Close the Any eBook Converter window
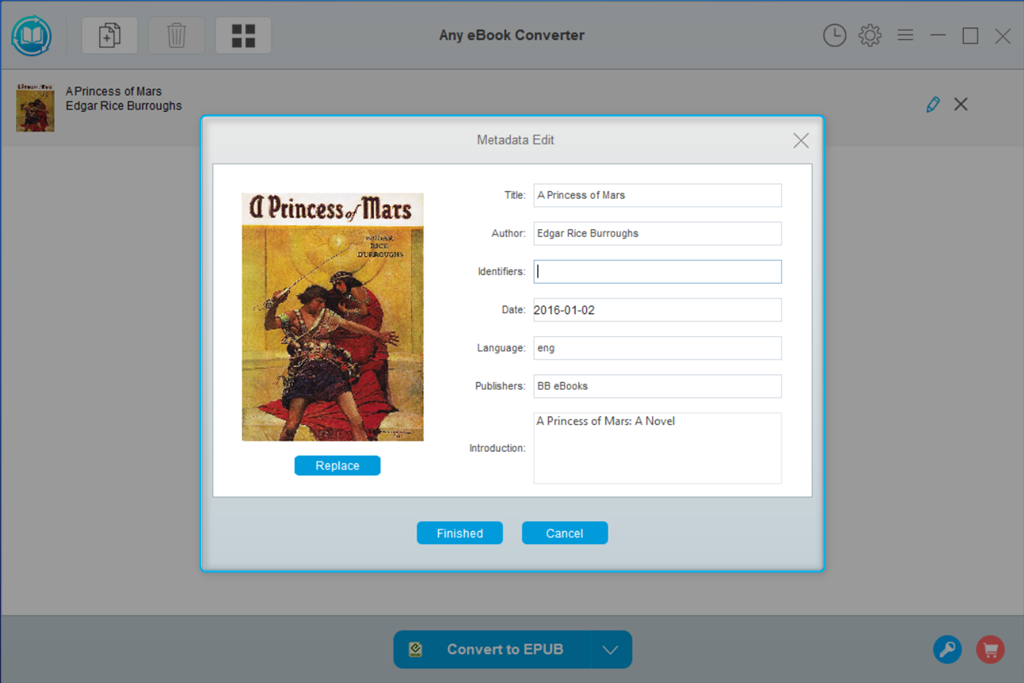 point(1003,35)
